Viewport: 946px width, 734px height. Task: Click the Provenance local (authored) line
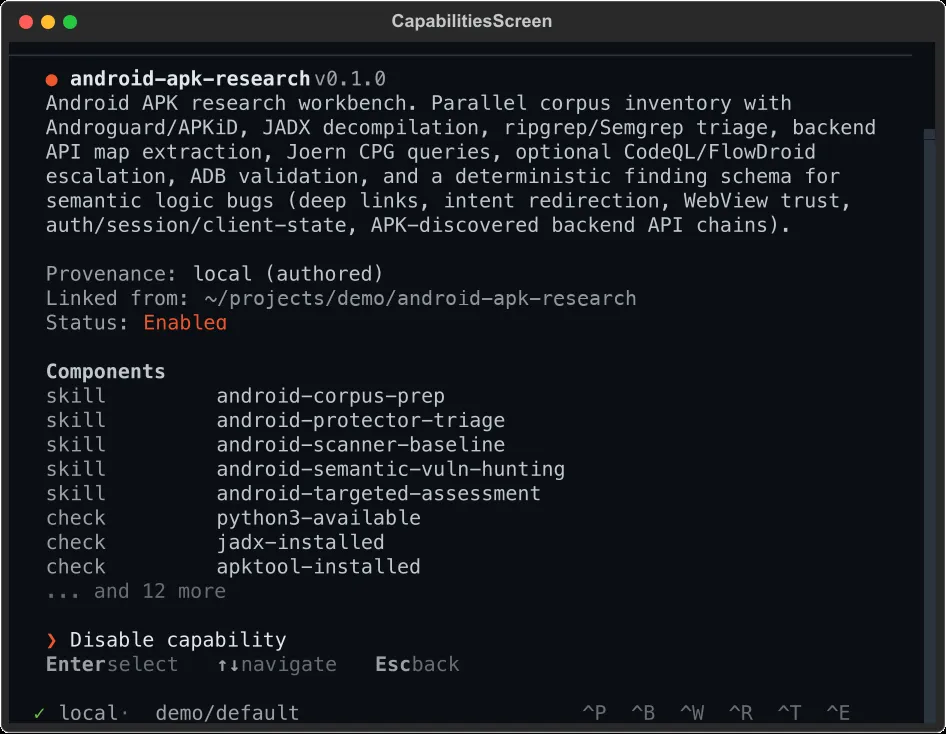click(x=215, y=274)
